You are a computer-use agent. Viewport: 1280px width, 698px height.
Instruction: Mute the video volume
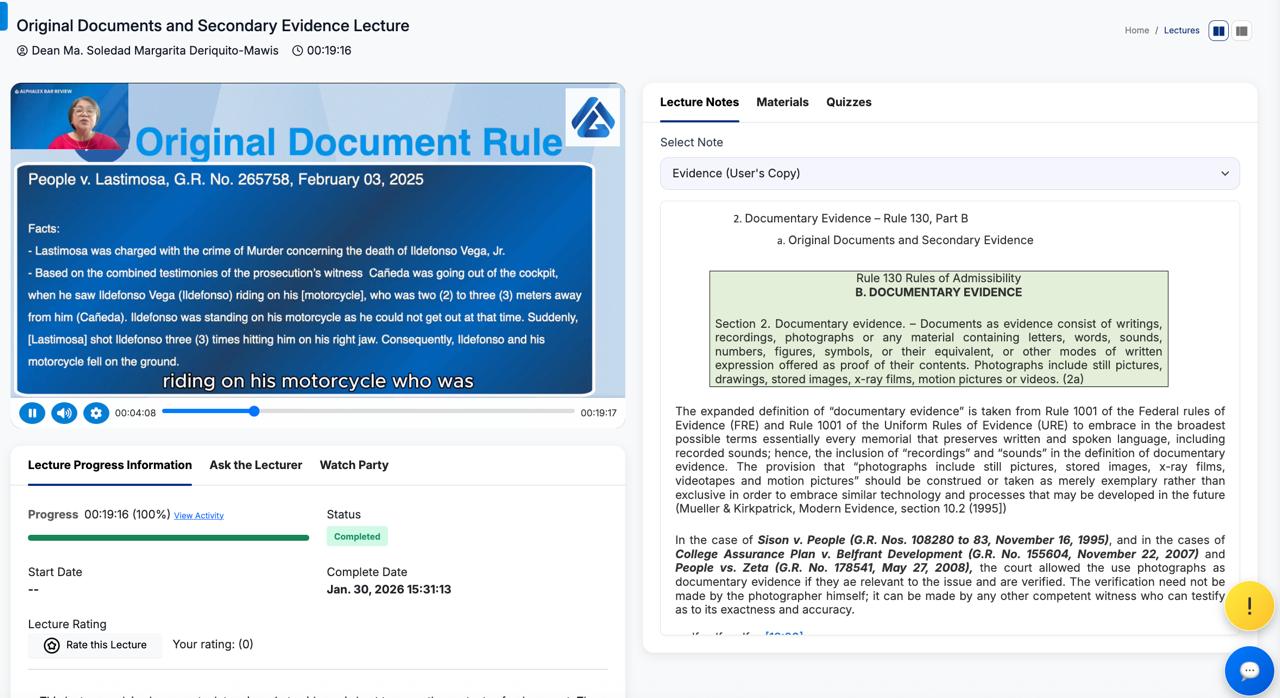pos(64,412)
